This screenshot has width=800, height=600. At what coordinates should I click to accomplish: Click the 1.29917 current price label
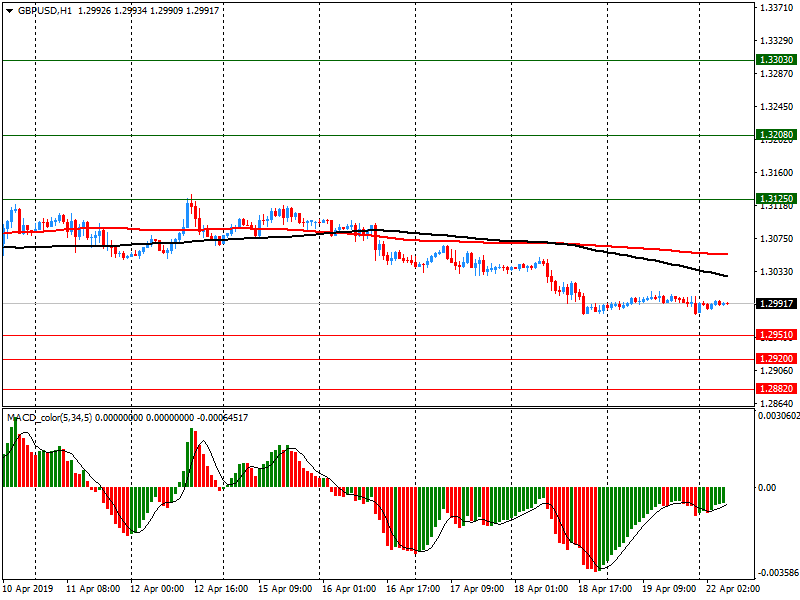pyautogui.click(x=776, y=304)
